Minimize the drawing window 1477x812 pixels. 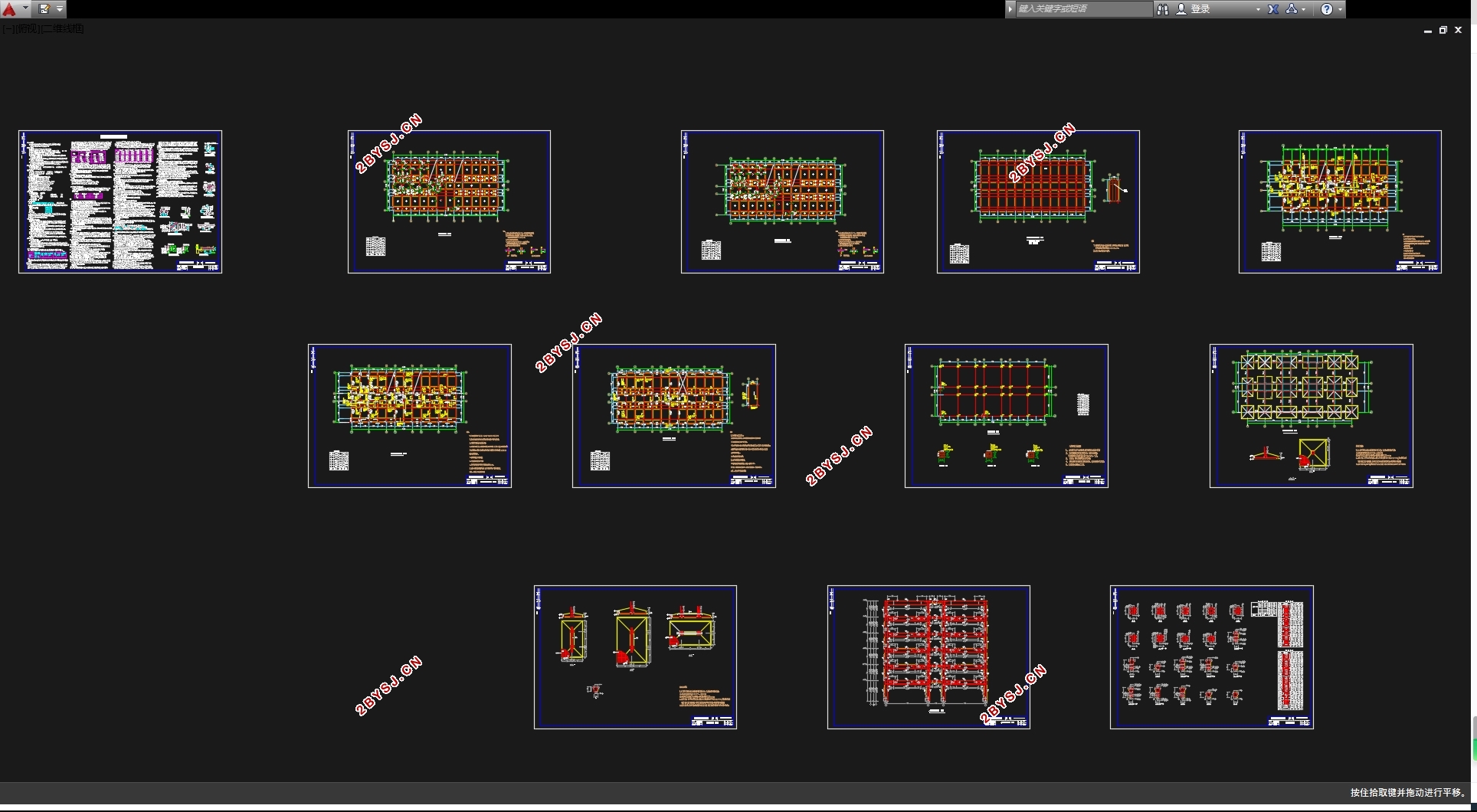(x=1428, y=31)
